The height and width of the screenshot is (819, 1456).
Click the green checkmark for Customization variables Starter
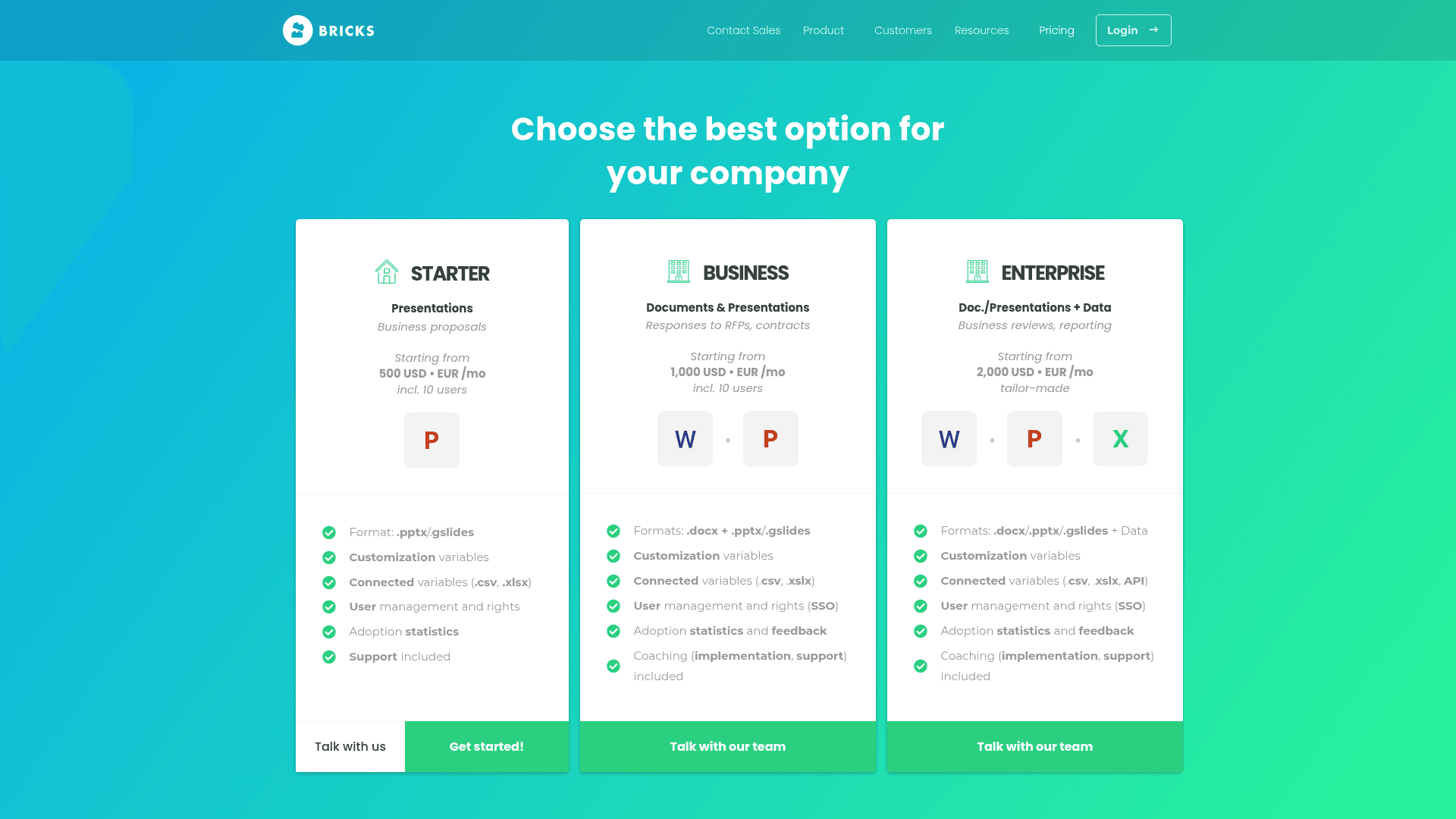(328, 557)
